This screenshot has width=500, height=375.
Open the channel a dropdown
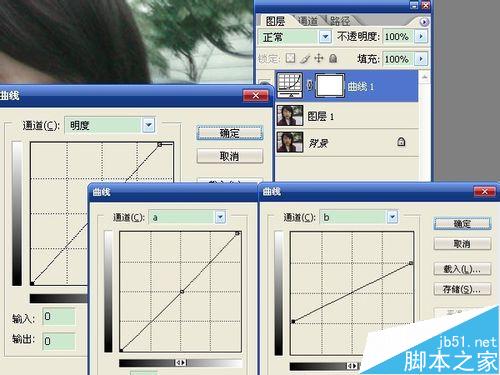click(x=220, y=217)
